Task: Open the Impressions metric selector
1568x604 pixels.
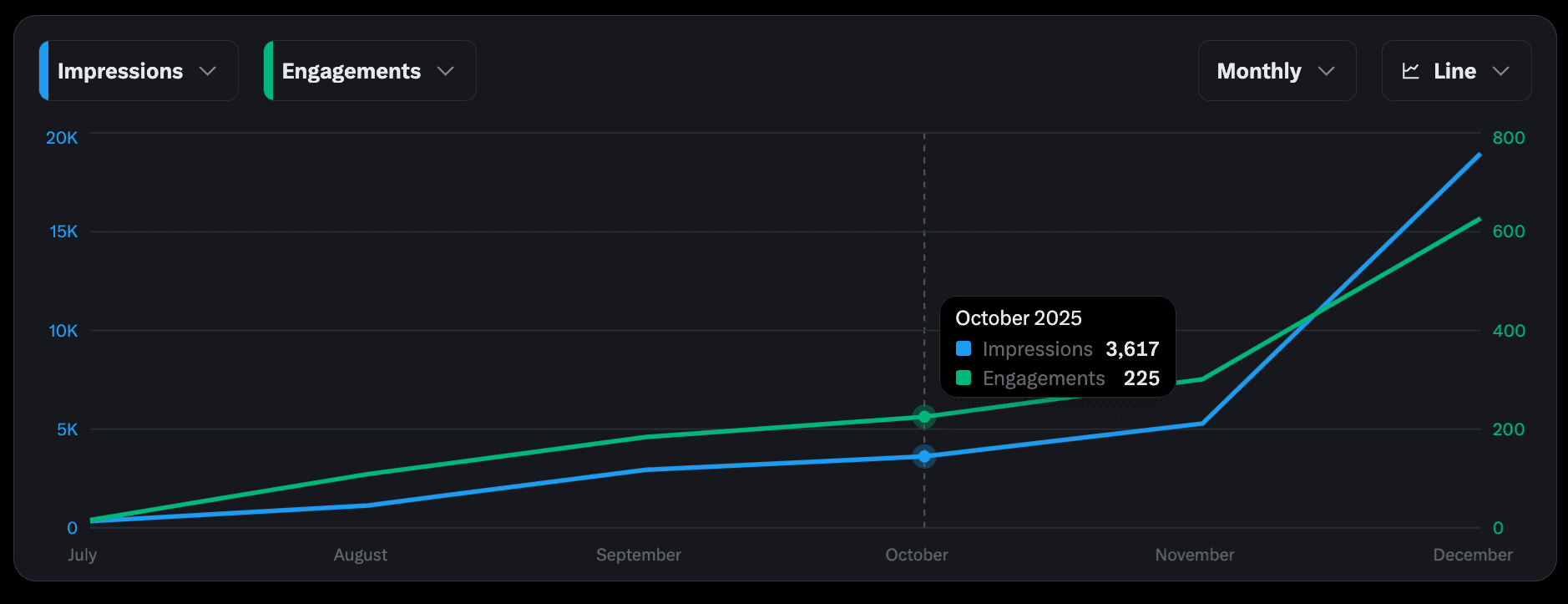Action: (x=120, y=71)
